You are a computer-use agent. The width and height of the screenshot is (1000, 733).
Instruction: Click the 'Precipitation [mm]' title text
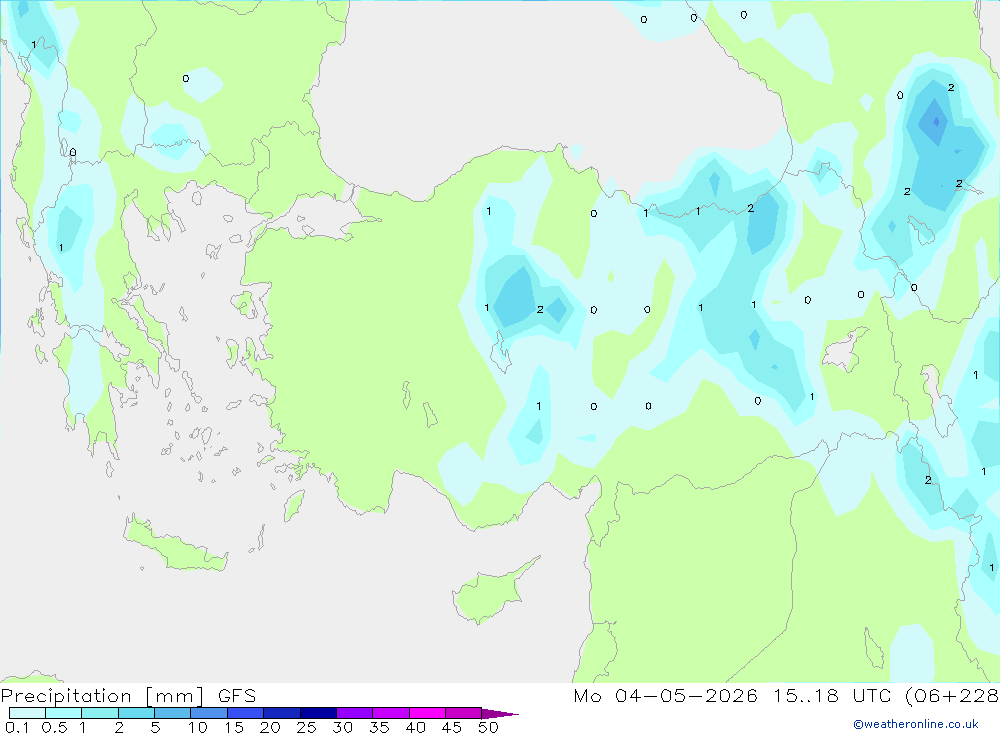click(103, 696)
